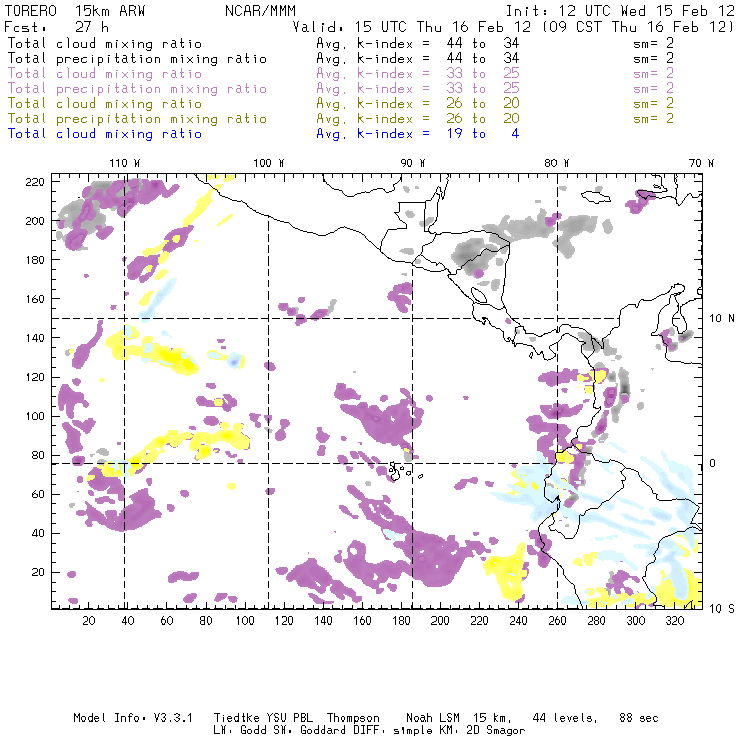740x740 pixels.
Task: Click the '80' tick label on vertical axis
Action: [38, 455]
